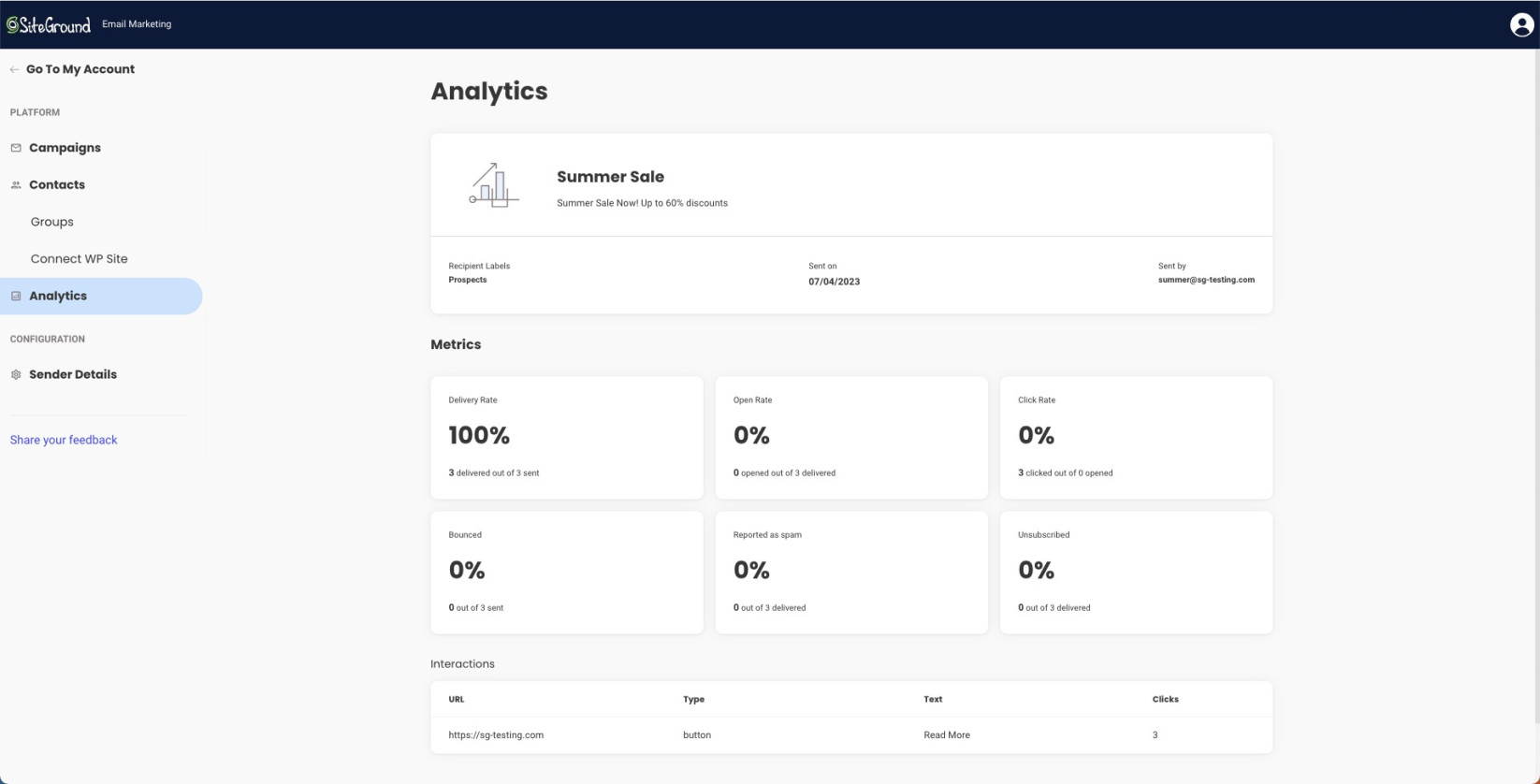Click the Prospects recipient label

[468, 280]
